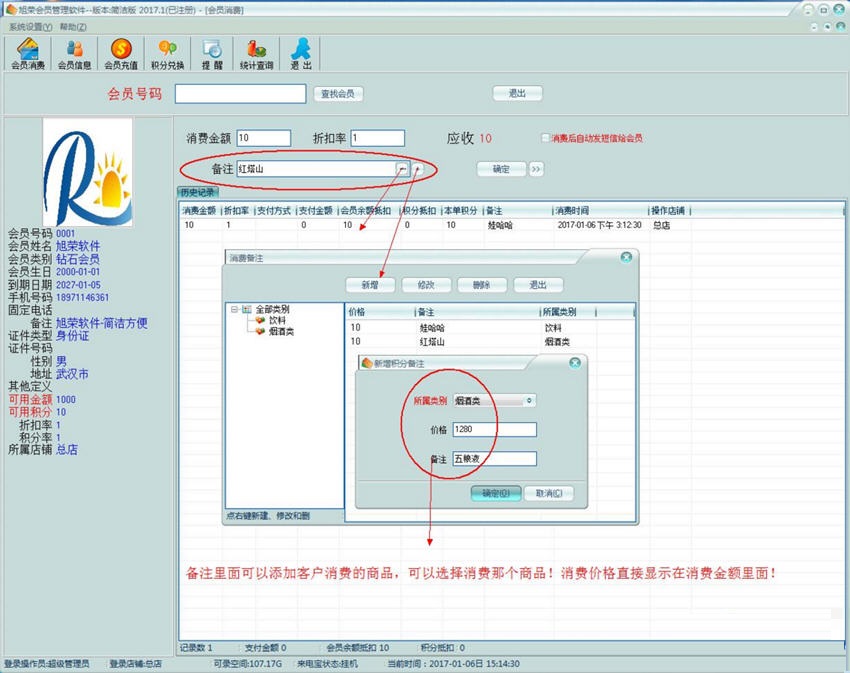Click 记录数 1 in status row
The width and height of the screenshot is (850, 673).
tap(196, 648)
